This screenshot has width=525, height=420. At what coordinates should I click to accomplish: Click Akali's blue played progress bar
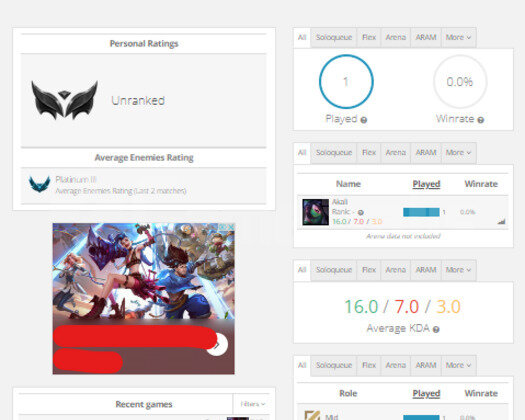click(421, 212)
